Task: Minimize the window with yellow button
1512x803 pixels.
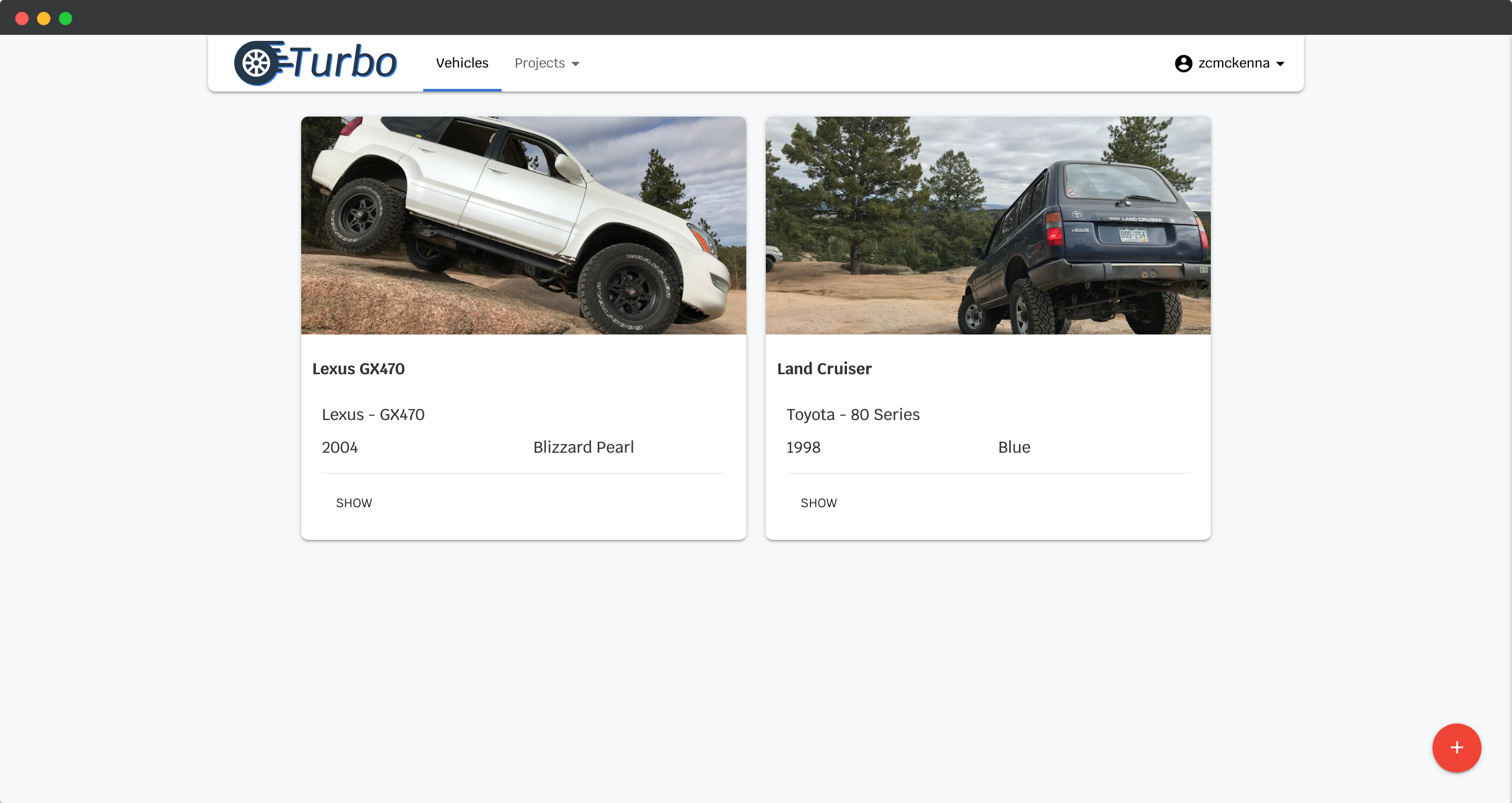Action: coord(44,18)
